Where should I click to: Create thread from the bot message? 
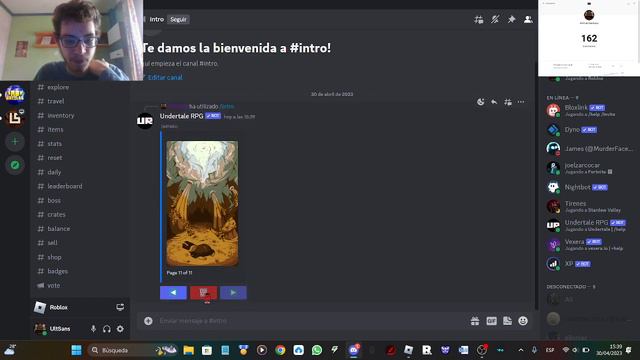tap(508, 102)
